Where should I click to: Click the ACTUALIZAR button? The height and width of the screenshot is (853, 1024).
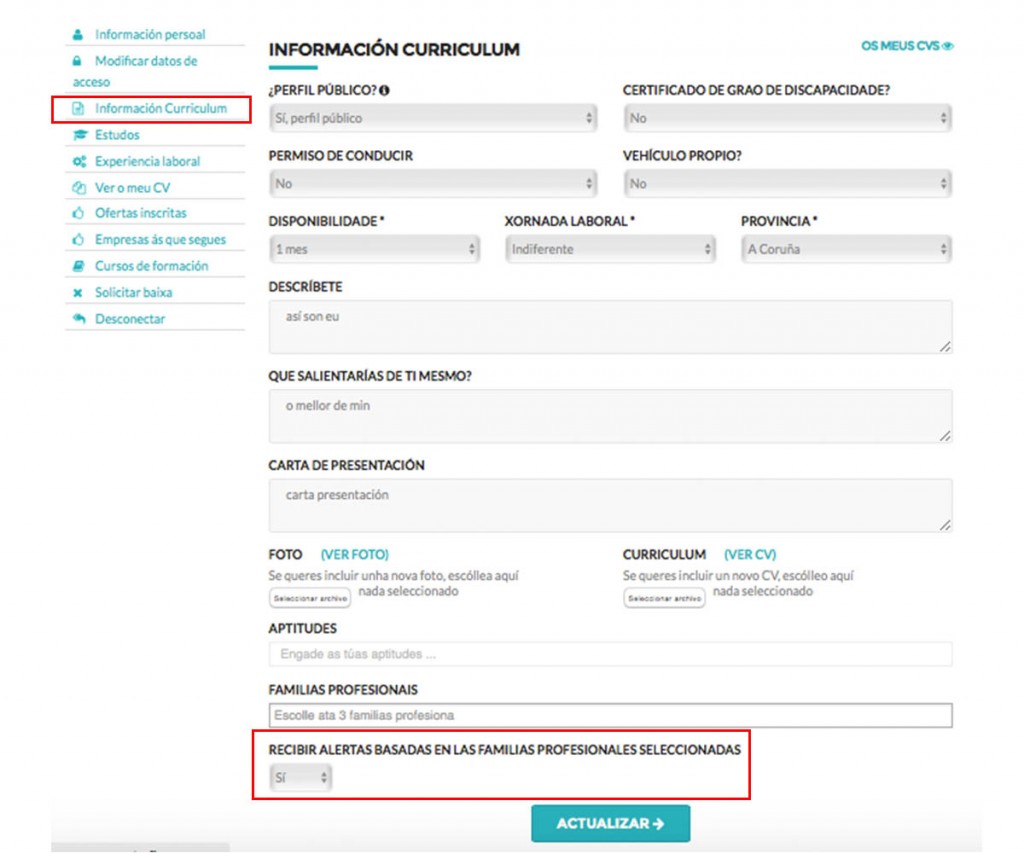[x=611, y=824]
